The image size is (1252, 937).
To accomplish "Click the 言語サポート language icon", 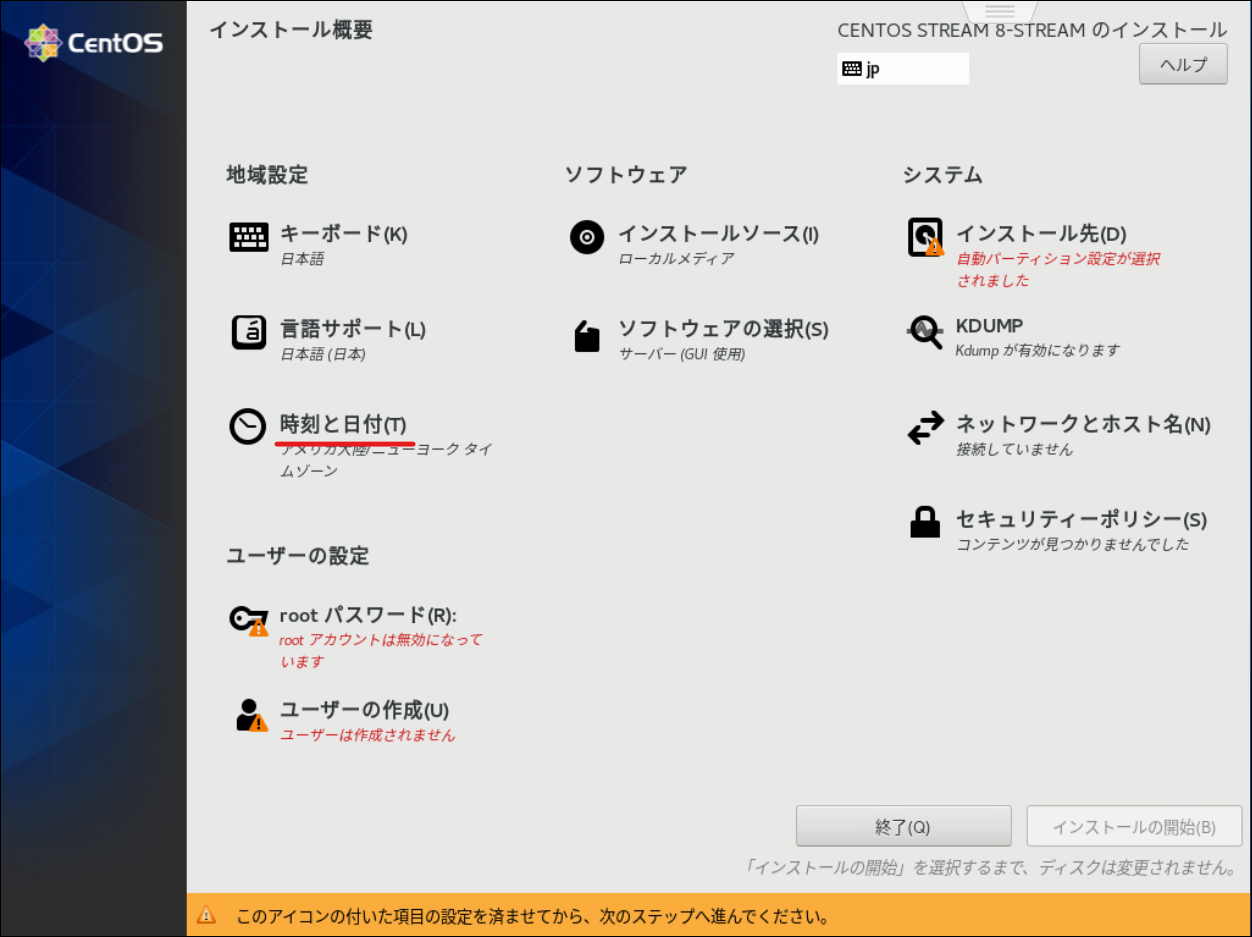I will tap(249, 332).
